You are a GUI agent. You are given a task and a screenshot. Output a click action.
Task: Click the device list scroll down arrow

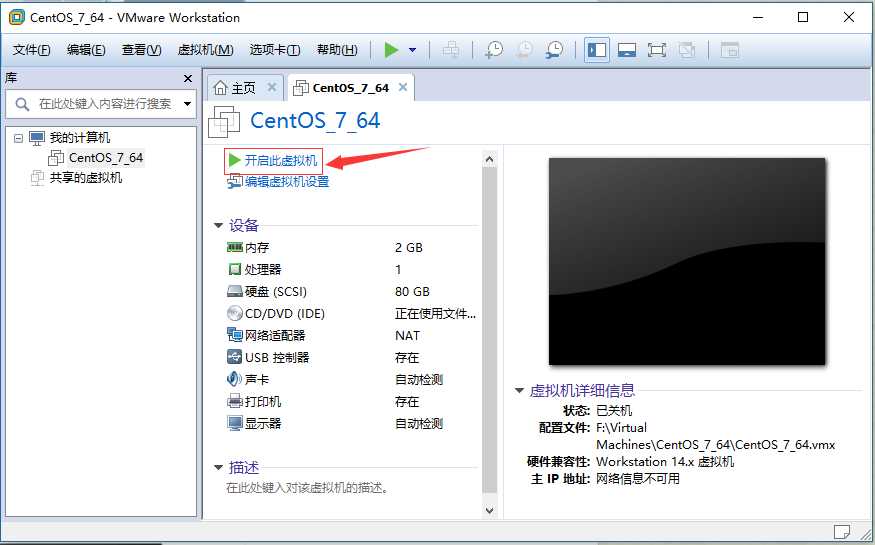point(489,510)
